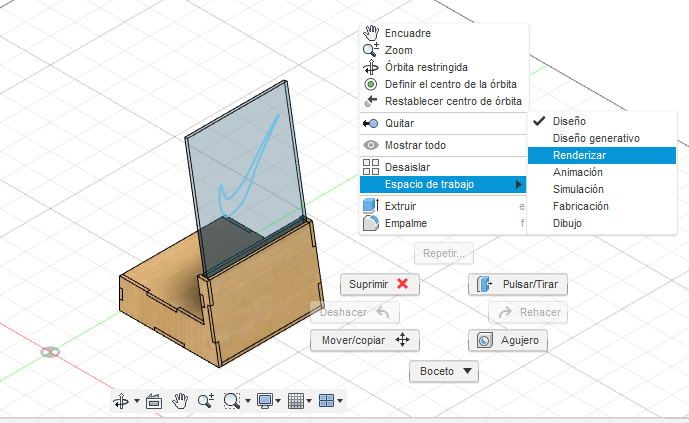Select Empalme (fillet) menu entry
The height and width of the screenshot is (423, 689).
tap(444, 223)
